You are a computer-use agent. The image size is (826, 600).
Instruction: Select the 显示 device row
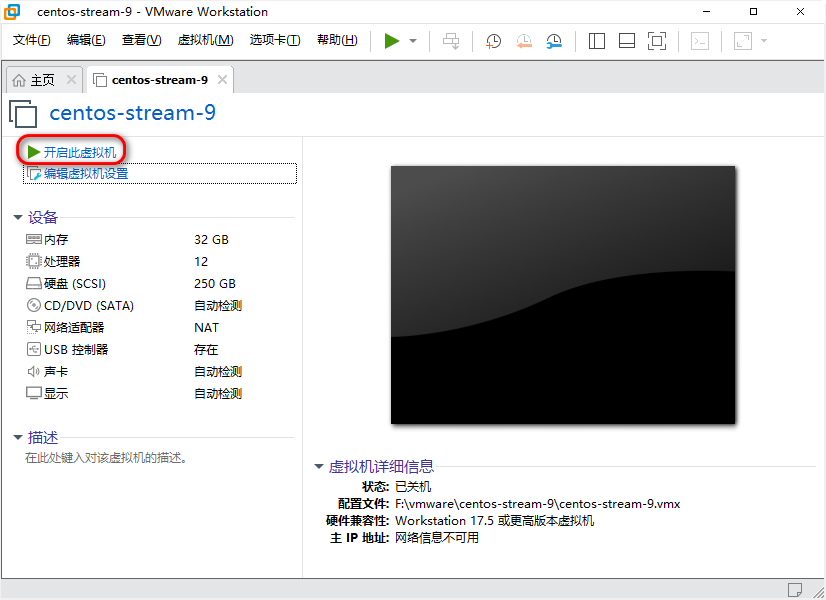(x=159, y=394)
